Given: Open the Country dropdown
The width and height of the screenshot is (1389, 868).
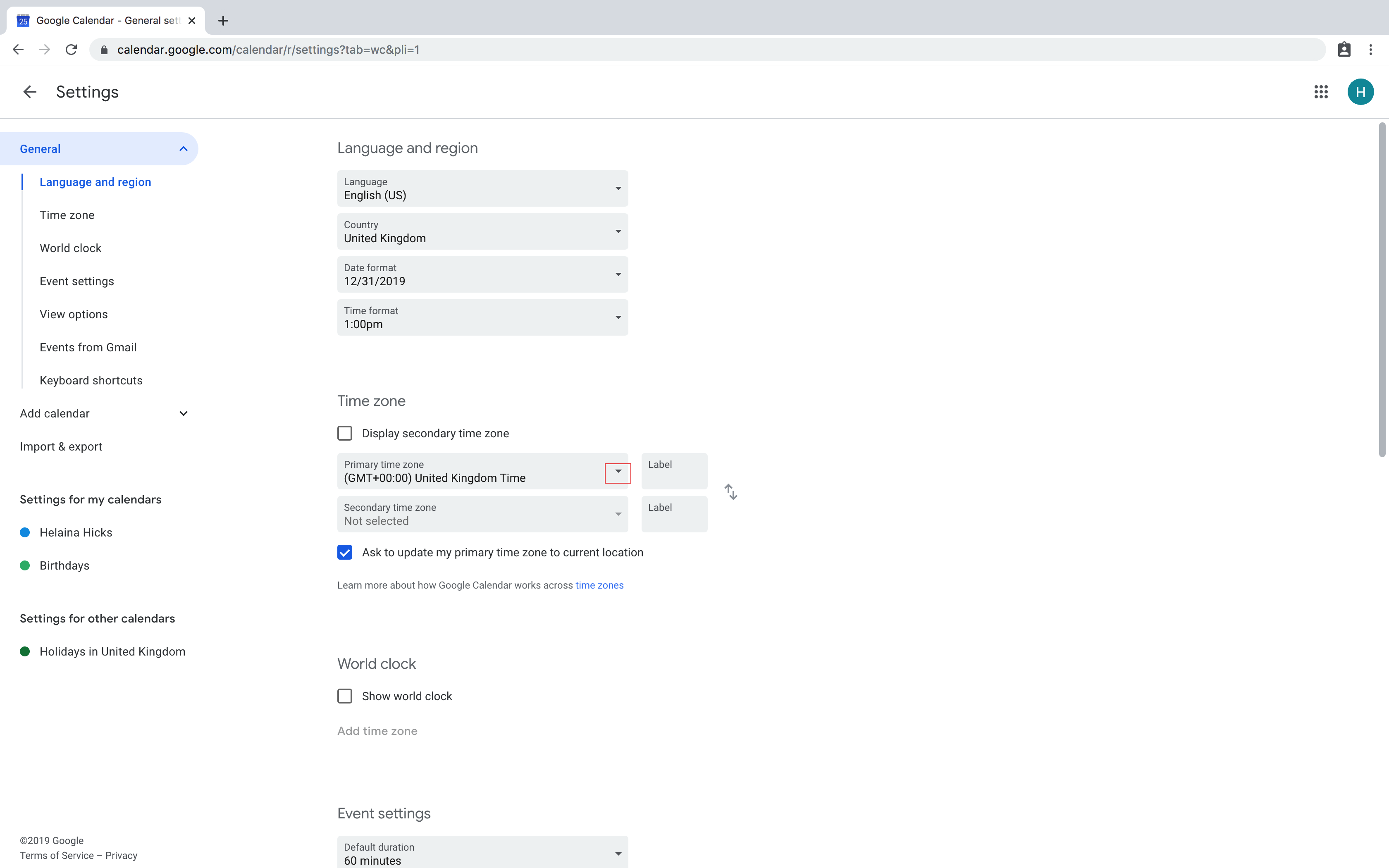Looking at the screenshot, I should (482, 232).
